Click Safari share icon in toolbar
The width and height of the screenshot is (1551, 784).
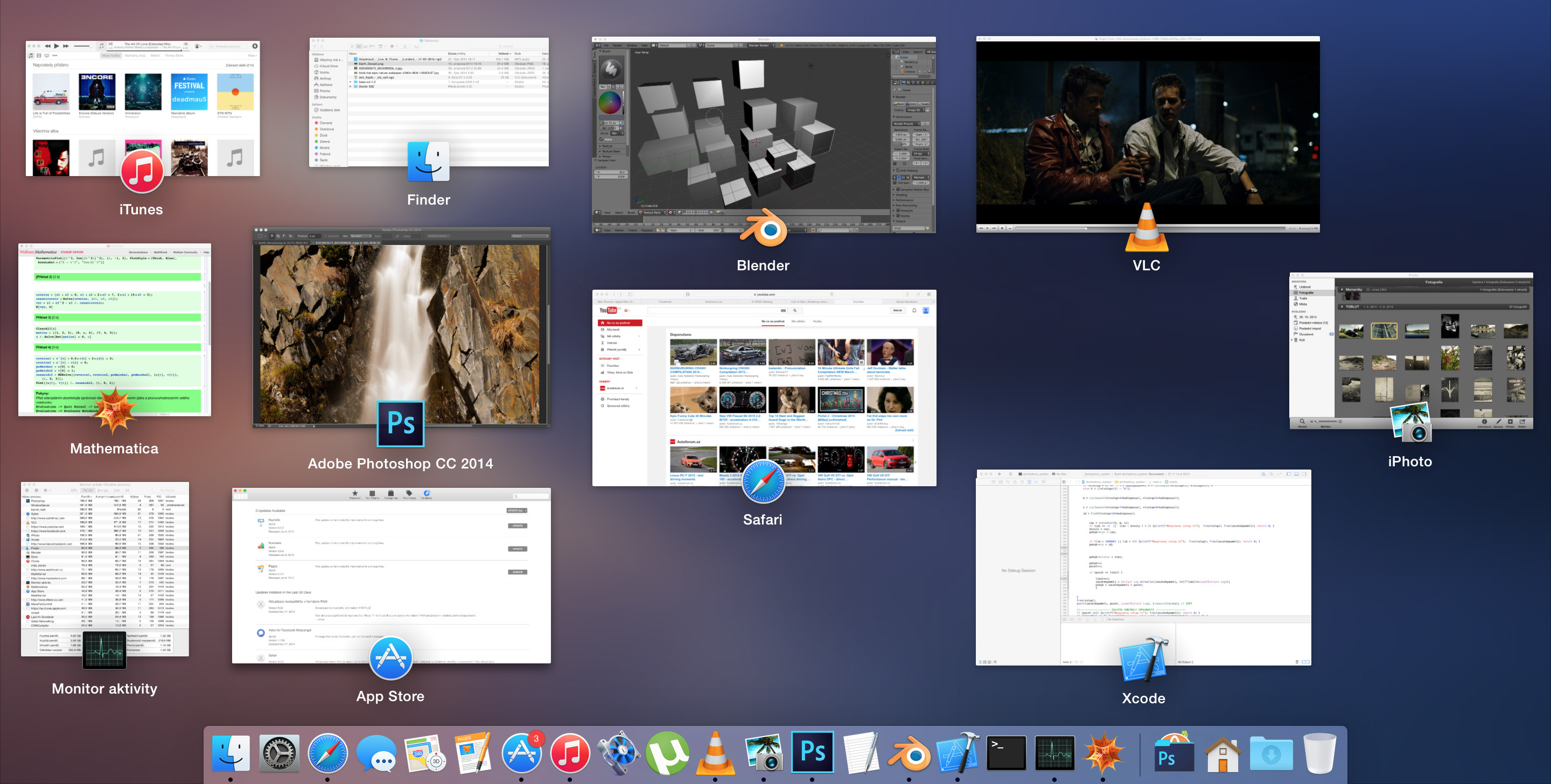point(907,295)
